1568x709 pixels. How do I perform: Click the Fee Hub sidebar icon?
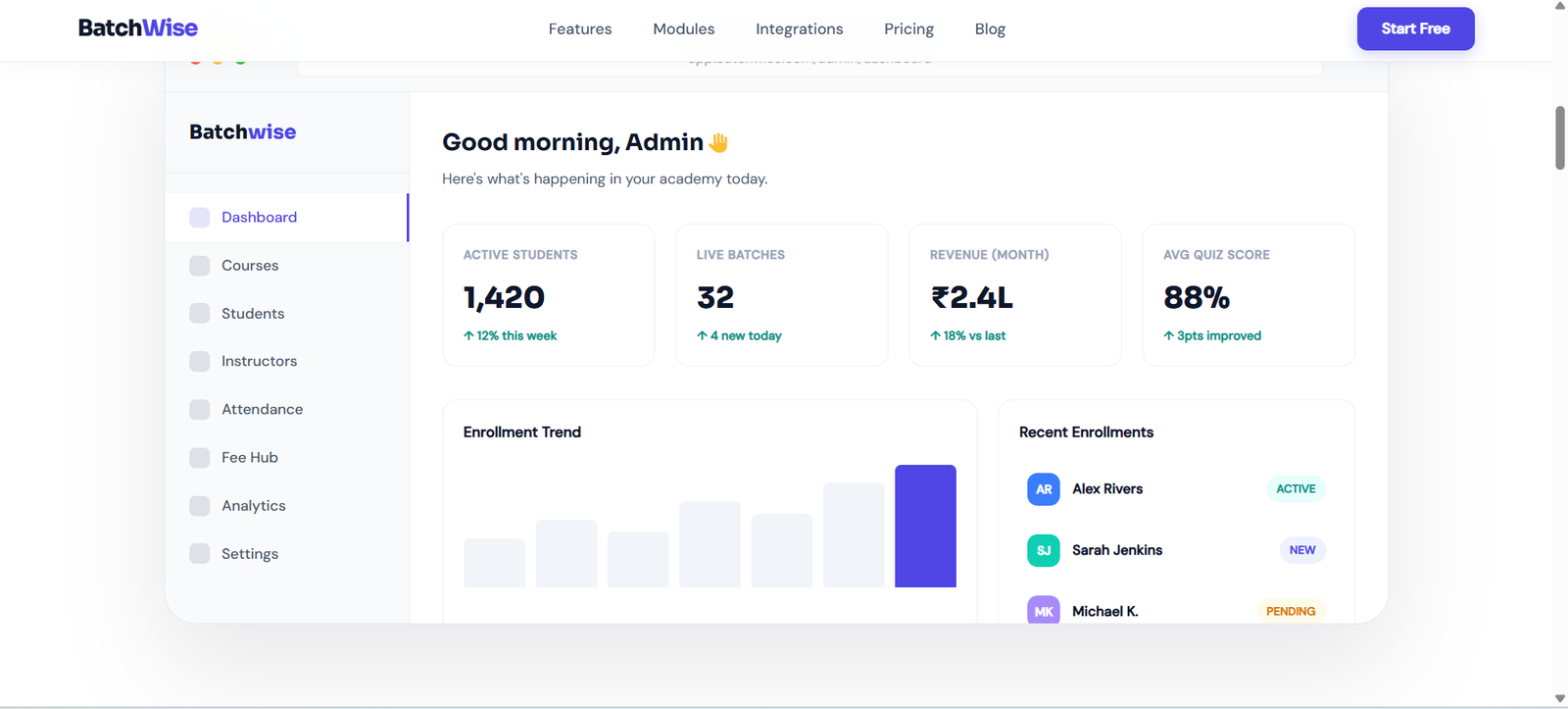tap(199, 458)
